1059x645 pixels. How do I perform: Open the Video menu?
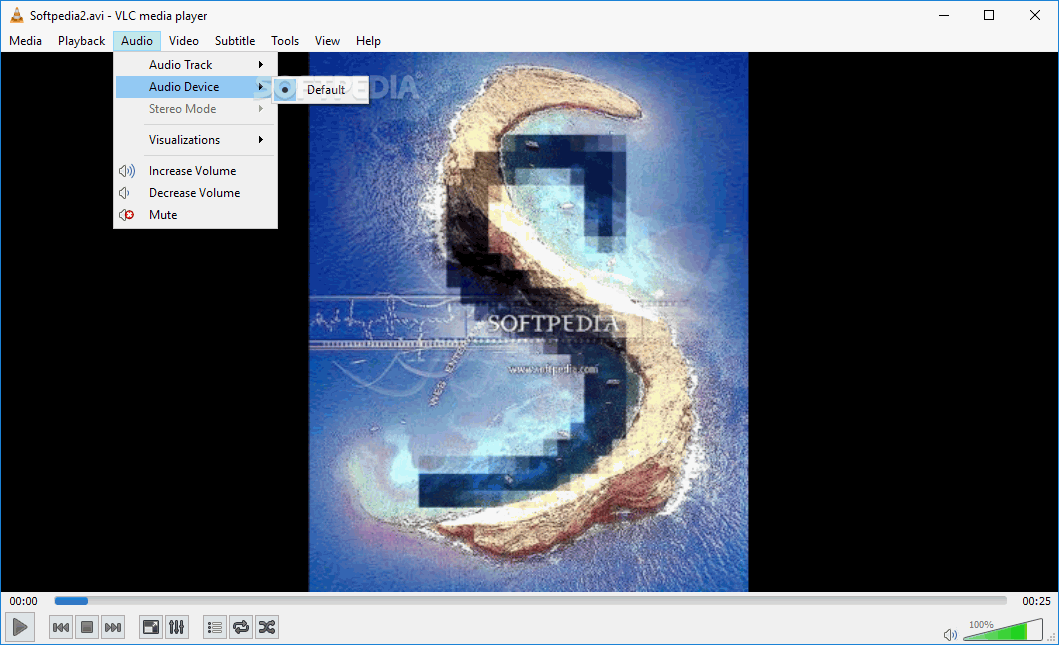pyautogui.click(x=184, y=41)
